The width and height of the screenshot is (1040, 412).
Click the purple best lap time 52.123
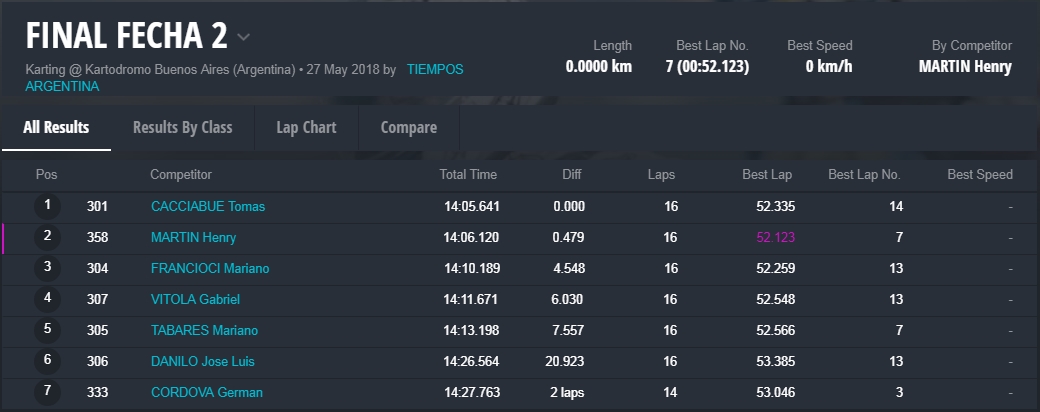point(774,238)
